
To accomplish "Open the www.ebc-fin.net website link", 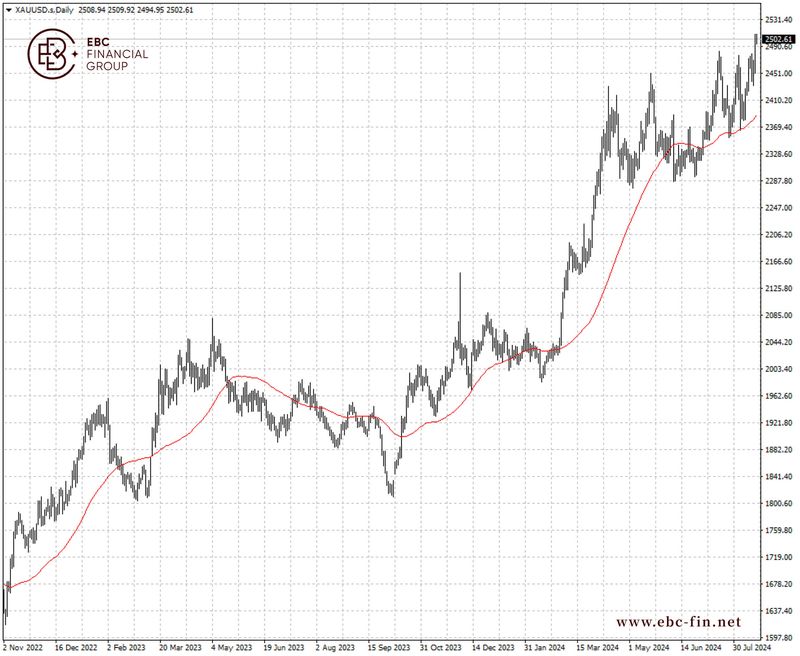I will point(679,622).
